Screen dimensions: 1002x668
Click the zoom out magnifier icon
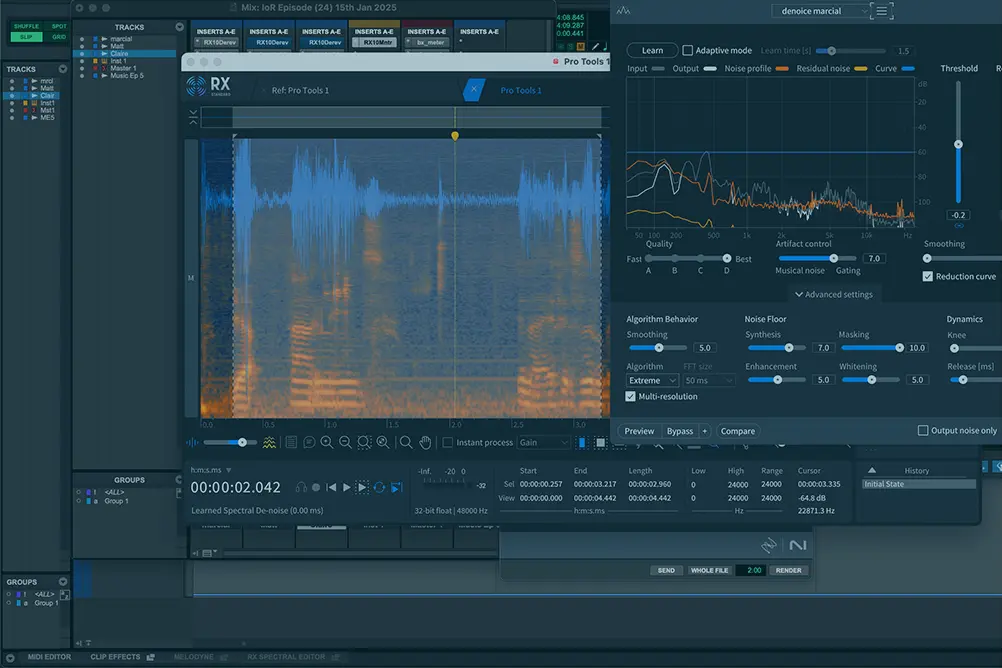[x=345, y=442]
